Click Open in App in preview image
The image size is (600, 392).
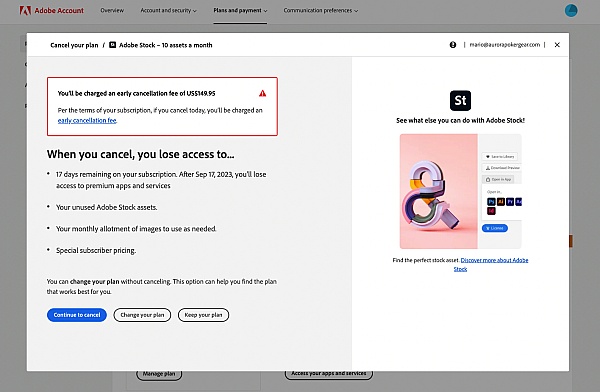(498, 179)
